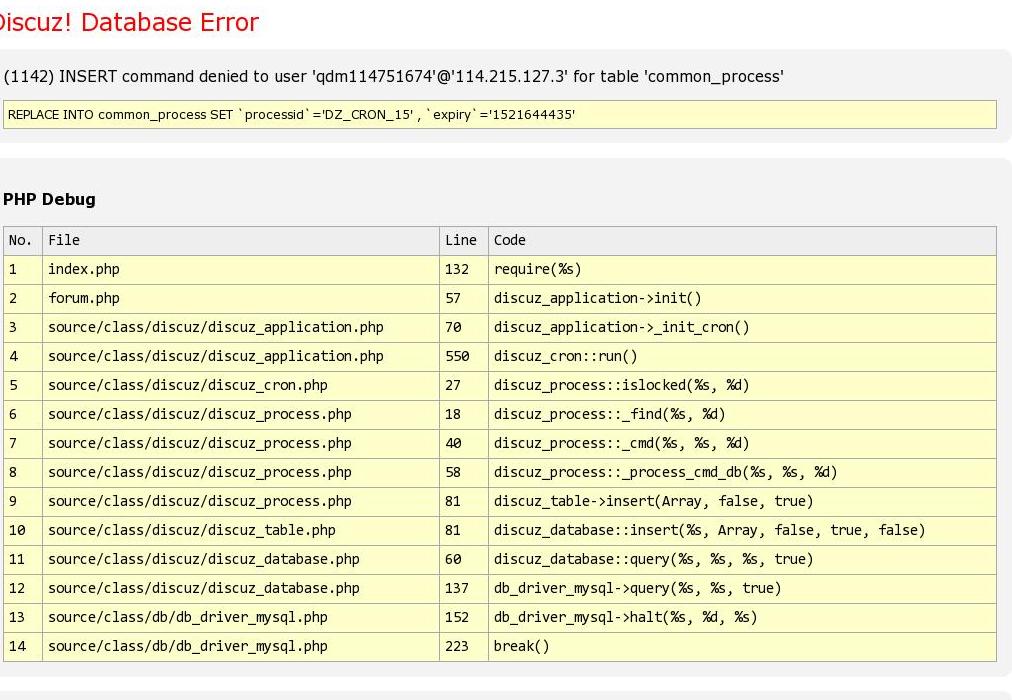Click the db_driver_mysql->halt code cell
The width and height of the screenshot is (1012, 700).
pos(742,618)
